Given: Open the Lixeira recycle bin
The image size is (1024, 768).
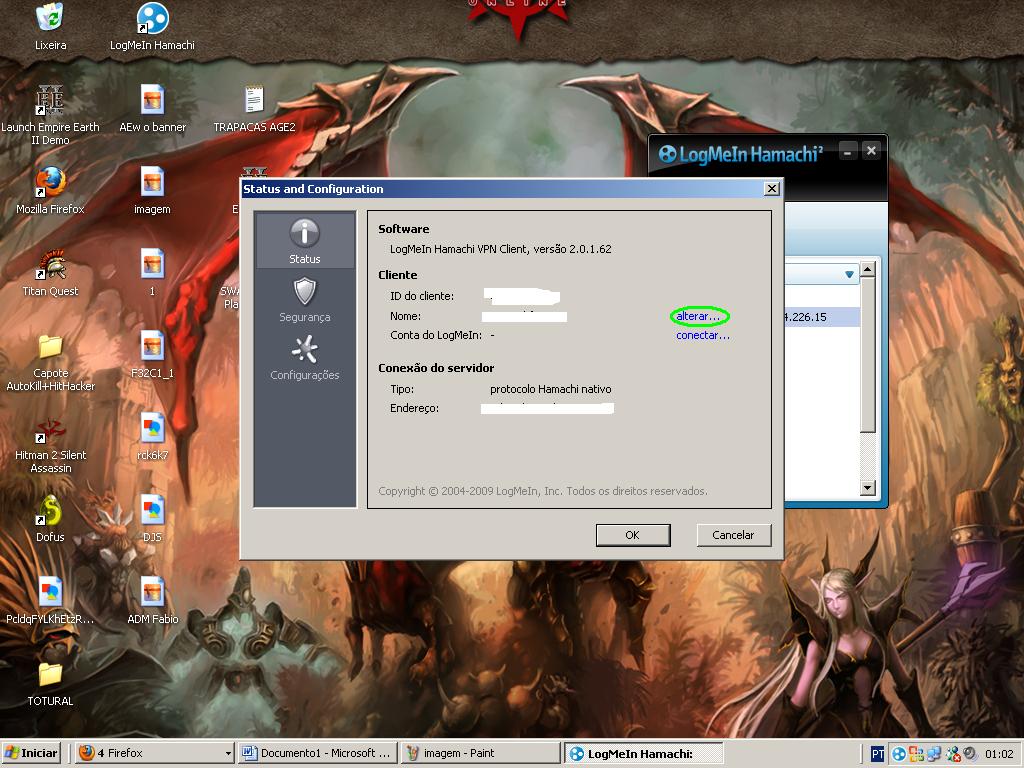Looking at the screenshot, I should click(x=50, y=19).
